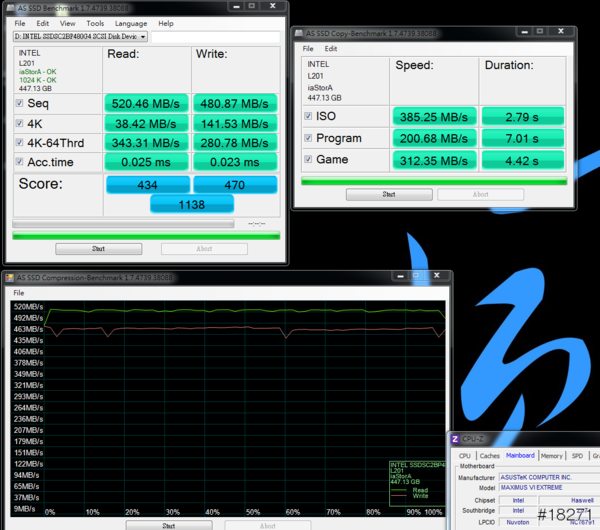The width and height of the screenshot is (600, 530).
Task: Click the empty text field beside drive selector
Action: tap(215, 37)
